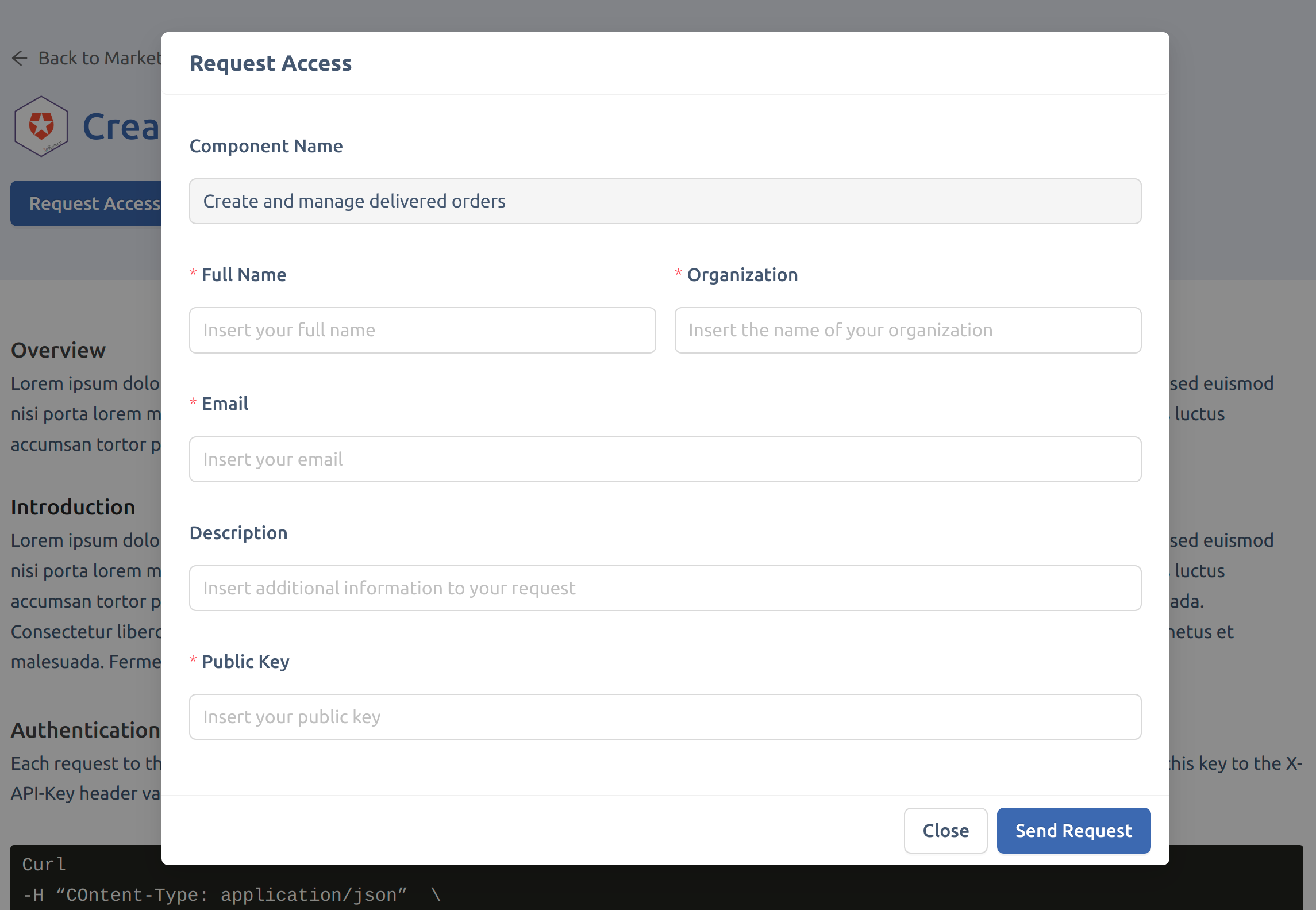This screenshot has height=910, width=1316.
Task: Click the Organization input field
Action: point(907,330)
